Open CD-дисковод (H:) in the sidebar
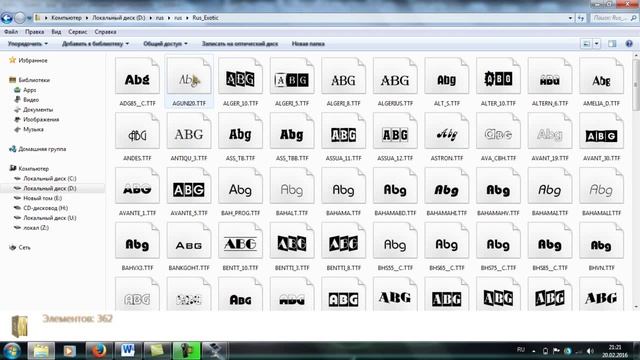The width and height of the screenshot is (640, 360). [45, 208]
